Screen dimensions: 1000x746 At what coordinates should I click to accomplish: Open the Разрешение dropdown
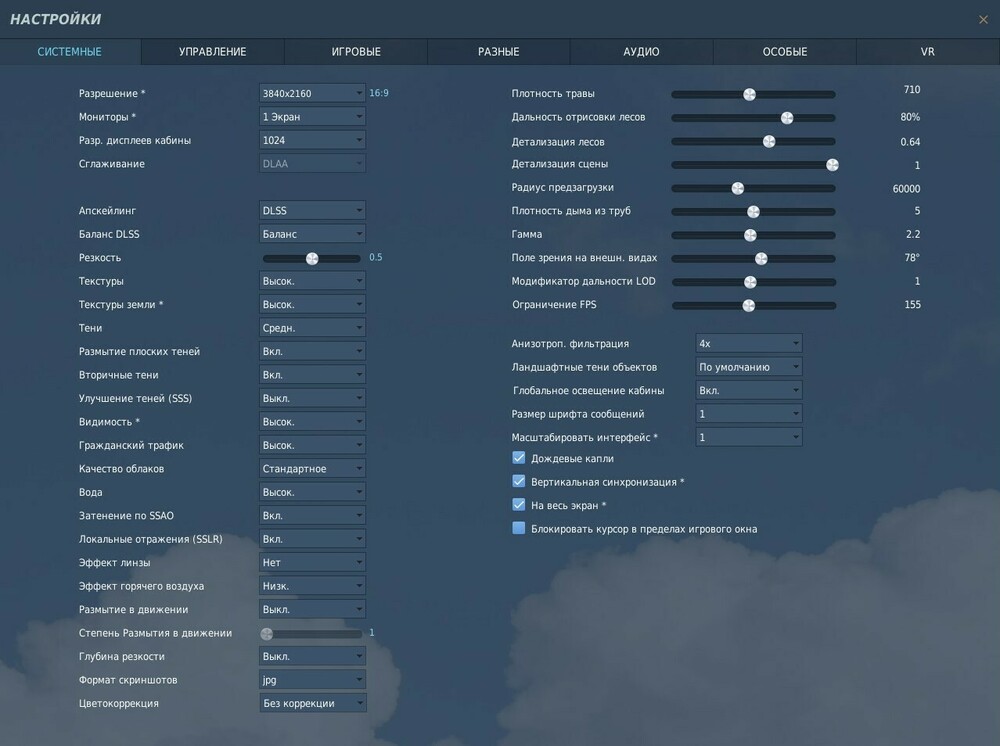click(311, 93)
